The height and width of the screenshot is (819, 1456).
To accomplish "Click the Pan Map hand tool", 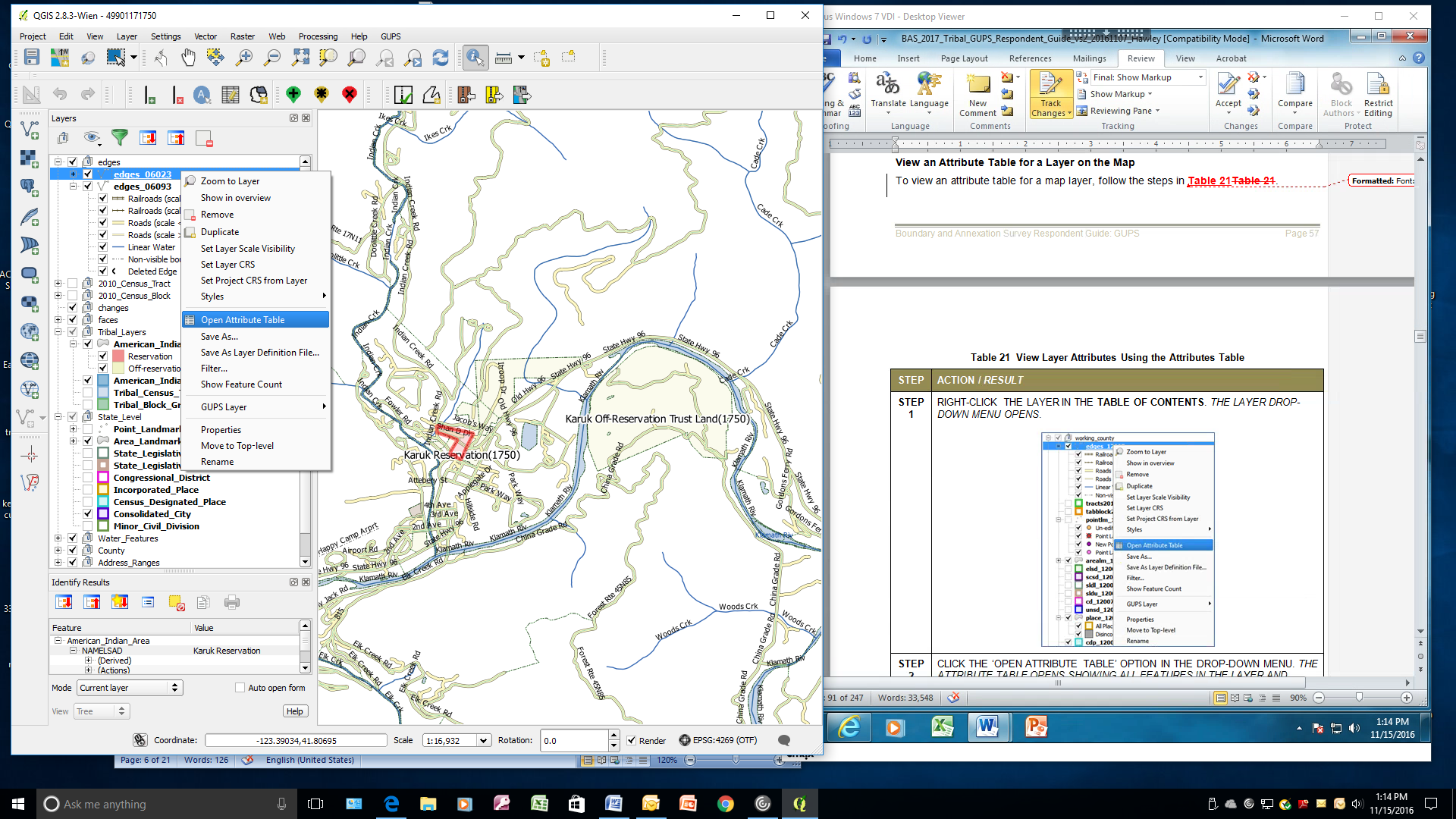I will click(x=187, y=58).
